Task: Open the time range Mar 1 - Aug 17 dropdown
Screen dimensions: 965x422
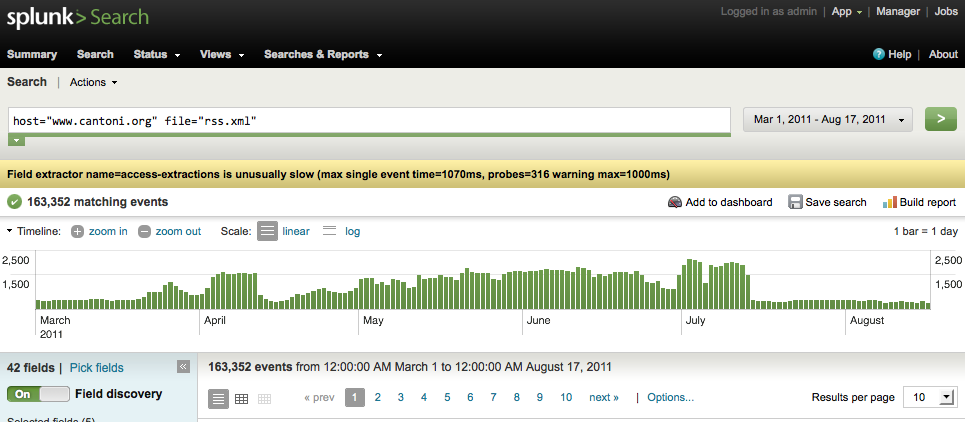Action: coord(828,120)
